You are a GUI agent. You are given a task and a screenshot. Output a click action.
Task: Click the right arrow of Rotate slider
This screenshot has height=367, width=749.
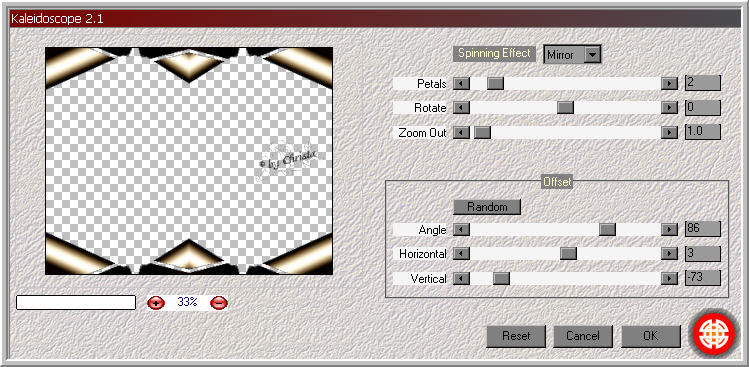[x=669, y=108]
